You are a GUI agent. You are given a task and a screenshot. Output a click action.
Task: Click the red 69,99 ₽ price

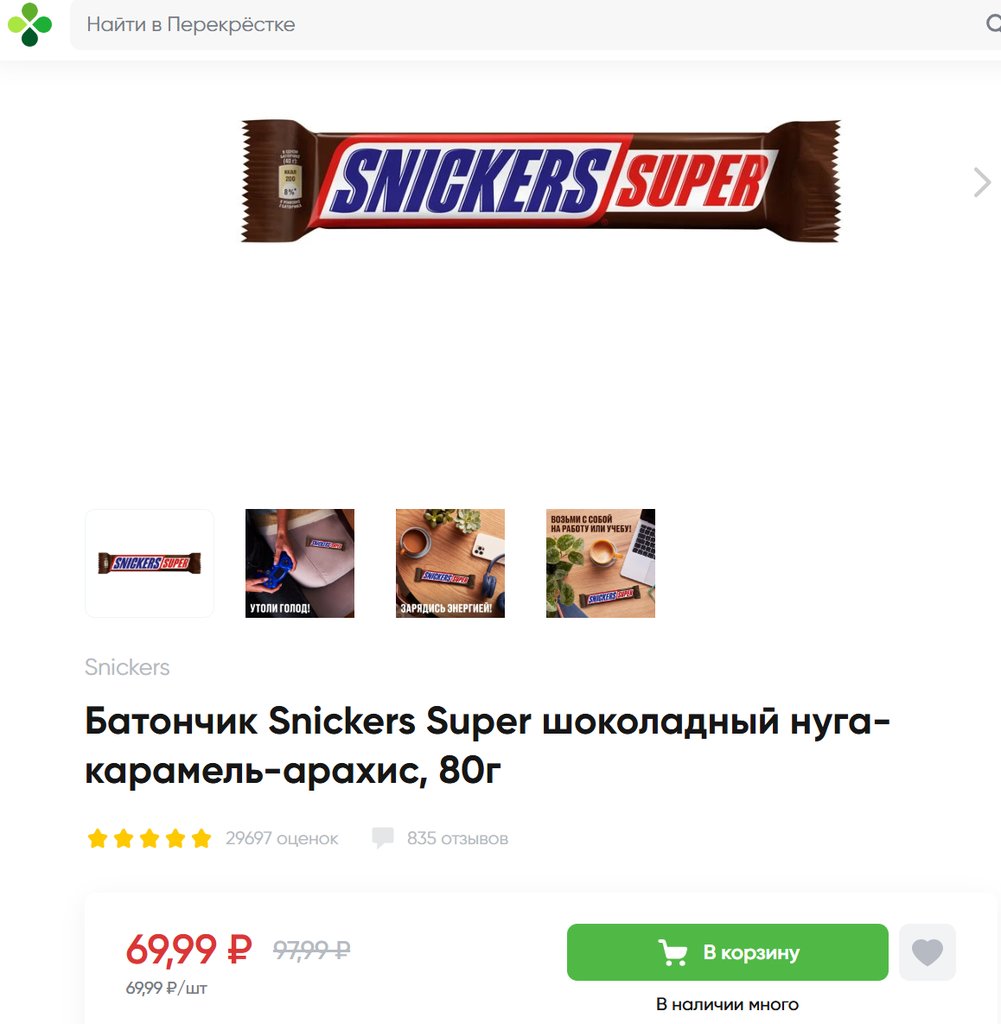pos(189,949)
